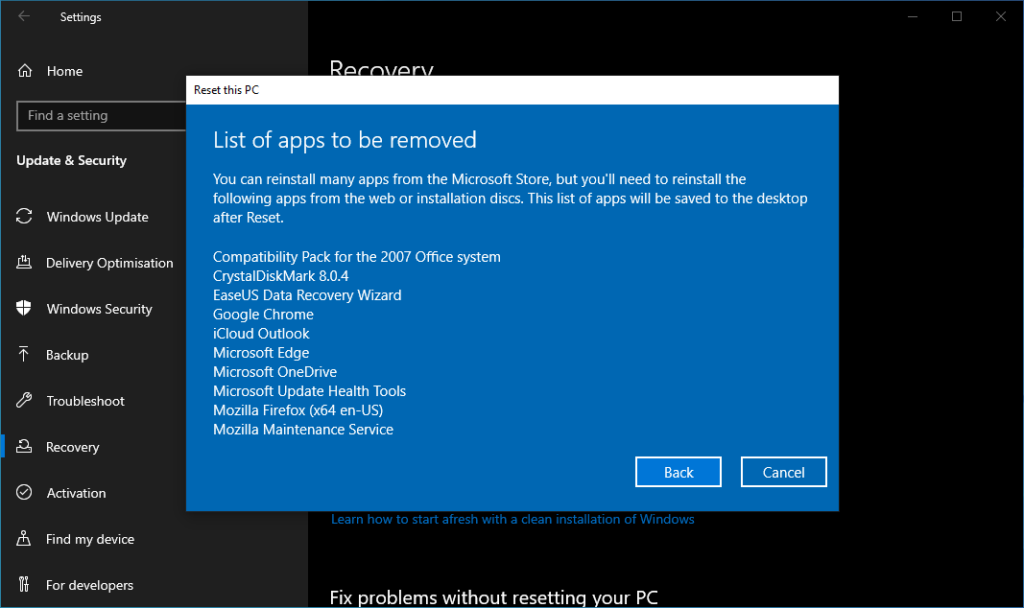The height and width of the screenshot is (608, 1024).
Task: Select the Windows Update icon
Action: click(25, 216)
